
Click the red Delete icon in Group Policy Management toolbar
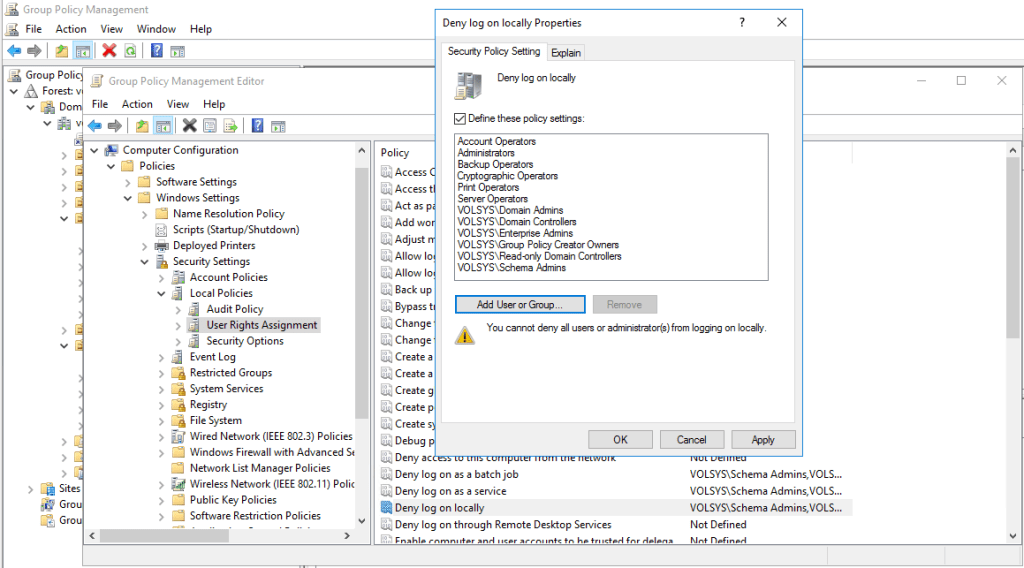click(x=109, y=50)
